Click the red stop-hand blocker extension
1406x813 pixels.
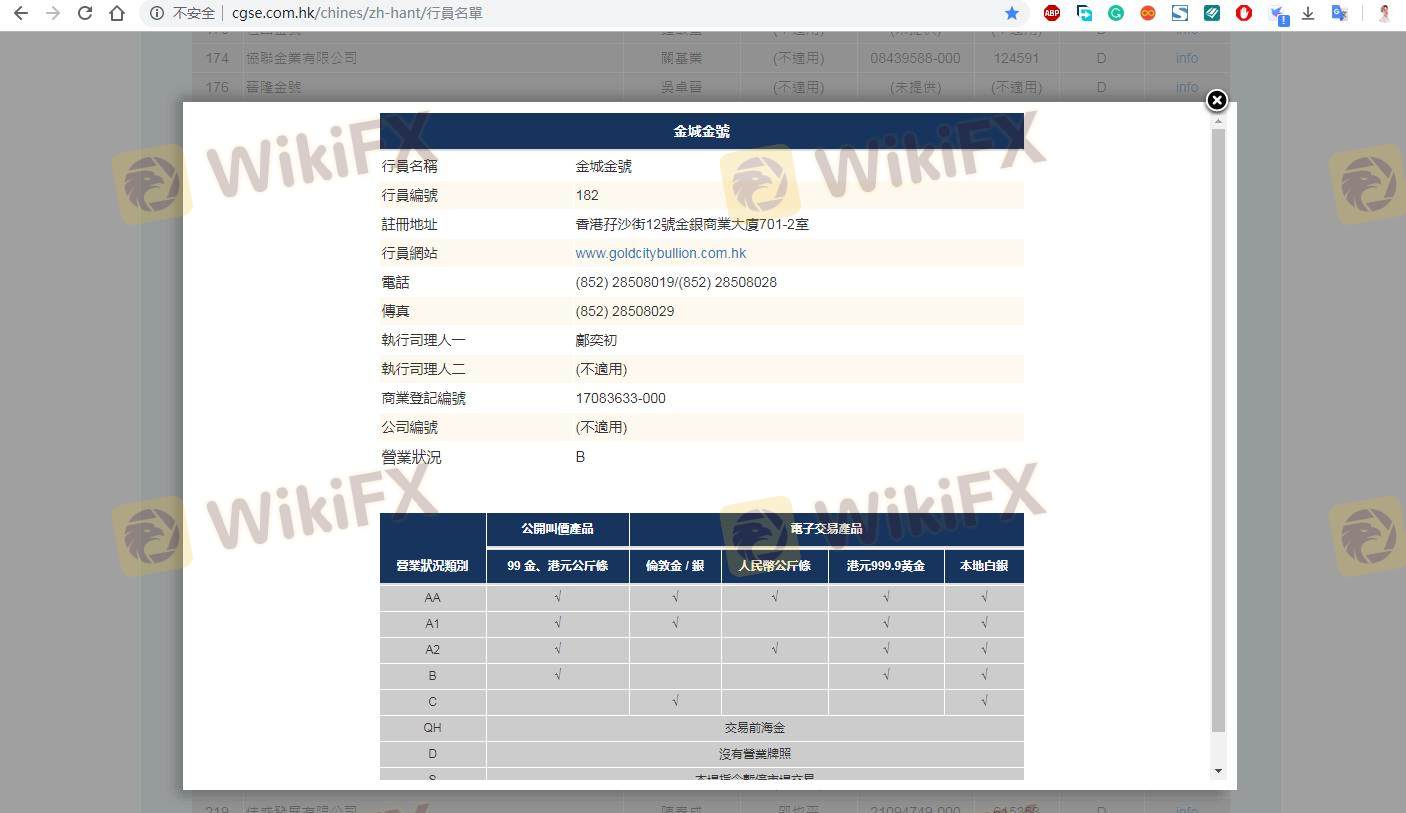click(1244, 13)
